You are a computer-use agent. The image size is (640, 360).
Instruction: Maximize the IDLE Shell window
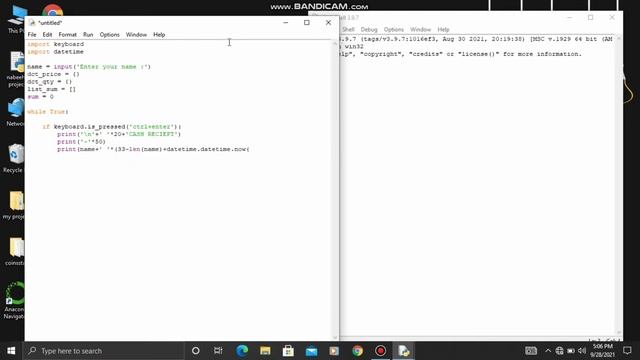pyautogui.click(x=590, y=17)
